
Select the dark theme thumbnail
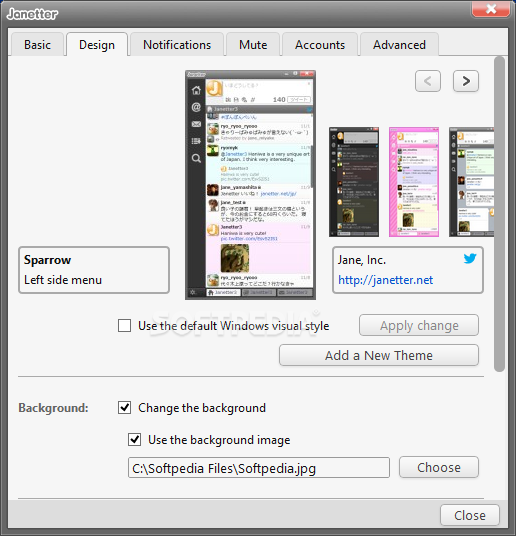click(x=354, y=182)
